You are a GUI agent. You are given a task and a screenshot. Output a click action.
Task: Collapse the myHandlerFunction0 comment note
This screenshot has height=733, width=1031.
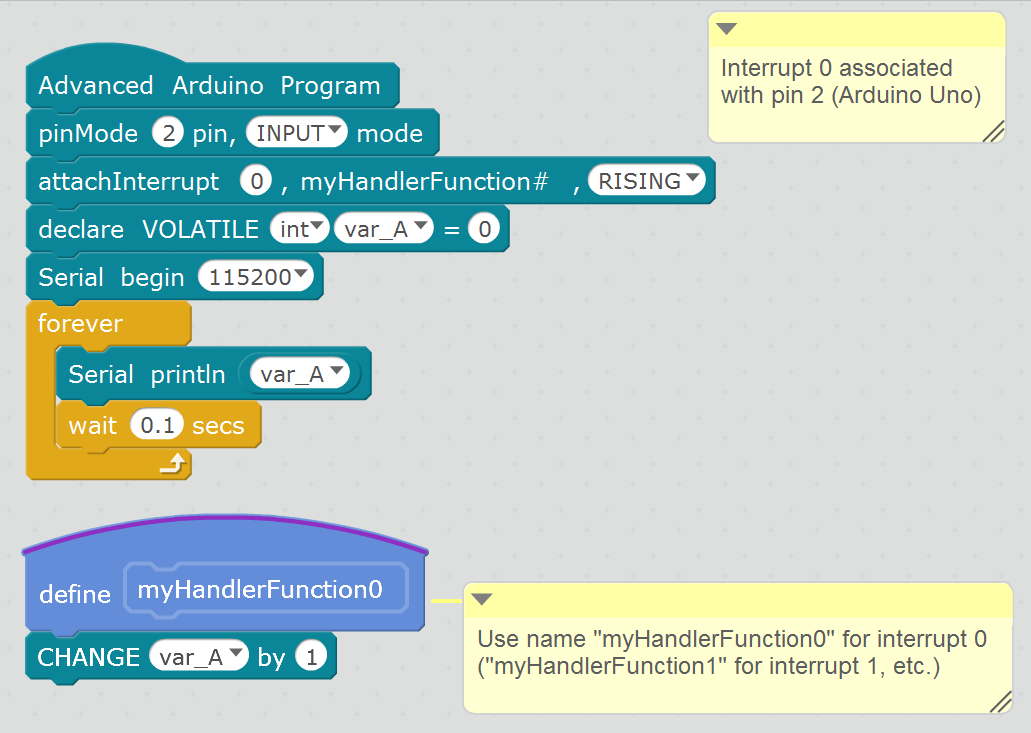pos(482,600)
